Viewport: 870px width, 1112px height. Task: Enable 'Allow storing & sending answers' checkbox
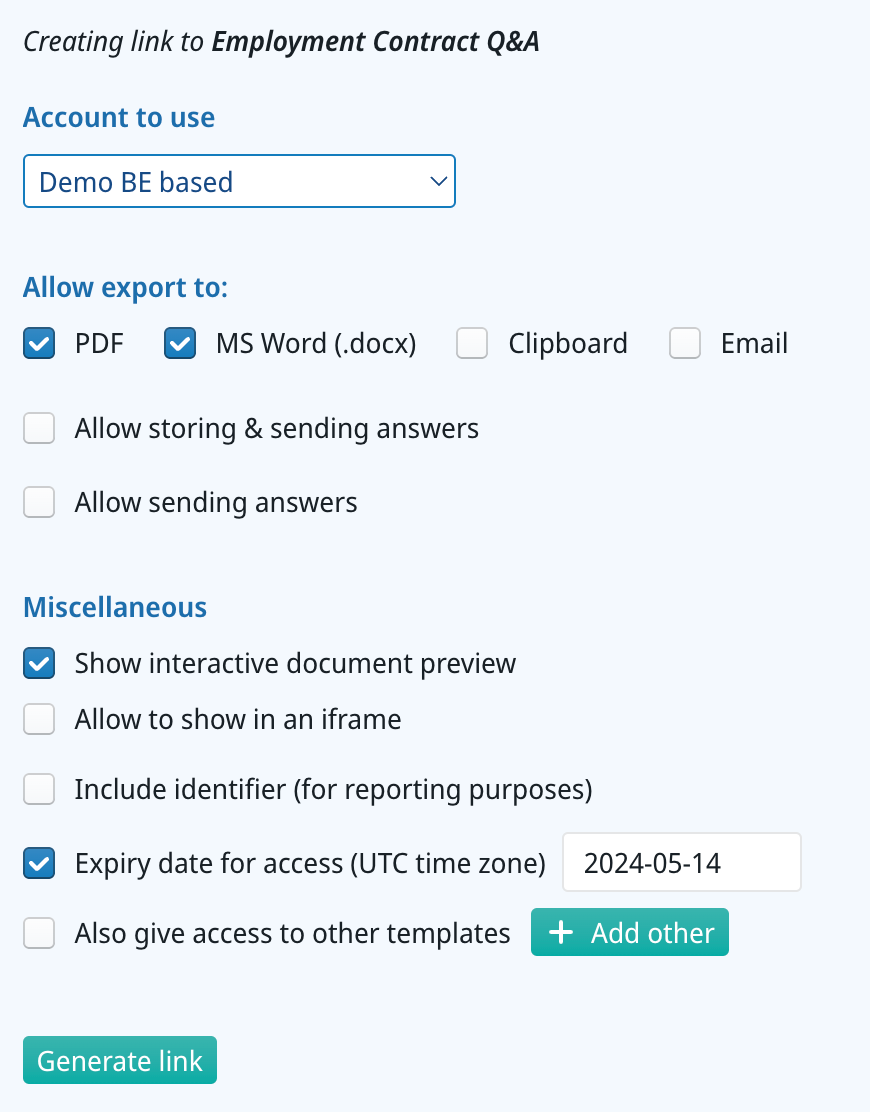tap(39, 429)
